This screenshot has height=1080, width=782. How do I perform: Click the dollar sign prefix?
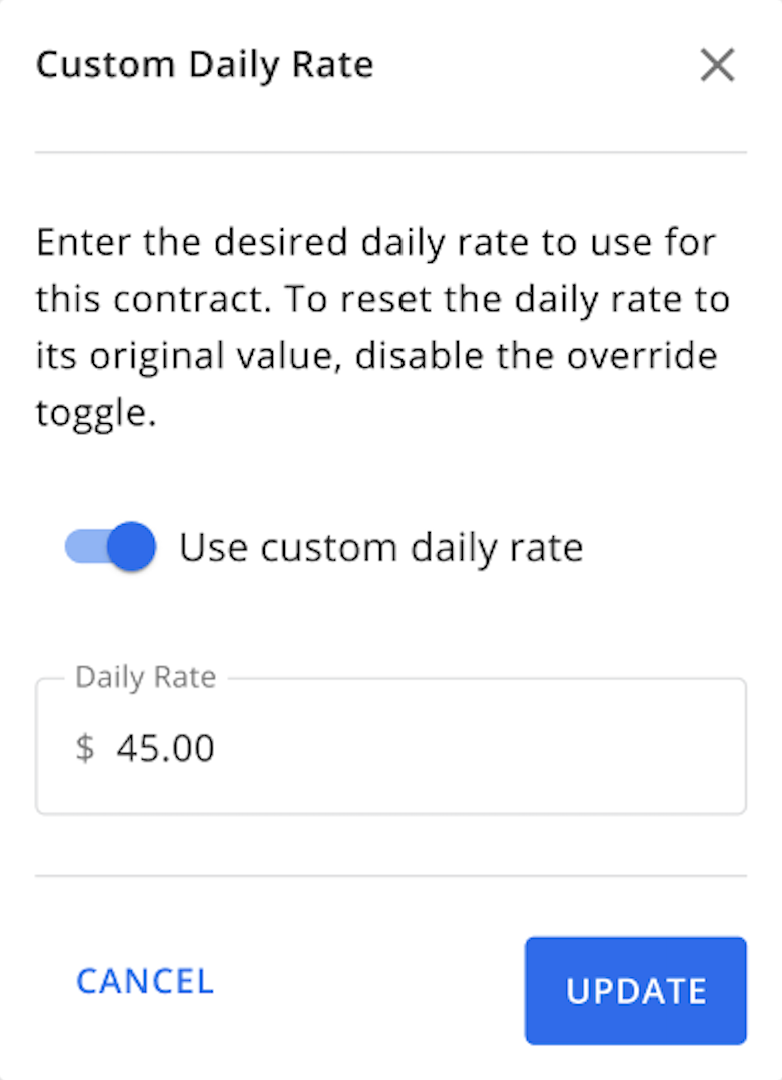point(85,748)
